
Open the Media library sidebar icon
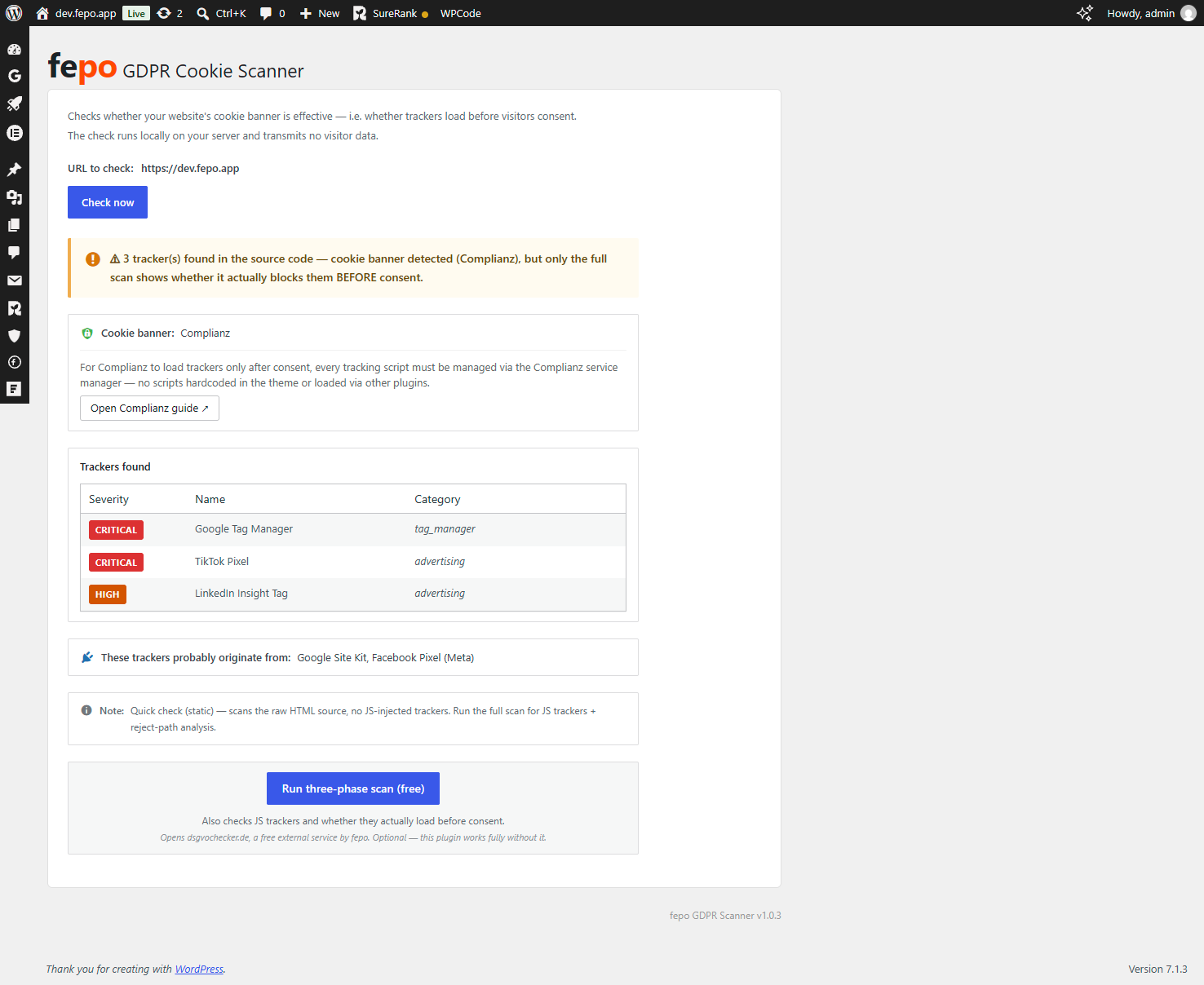[14, 197]
